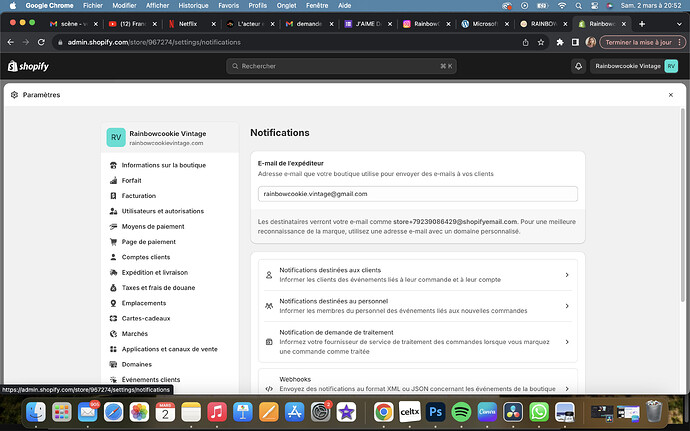Open Taxes et frais de douane
Screen dimensions: 690x431
[158, 288]
